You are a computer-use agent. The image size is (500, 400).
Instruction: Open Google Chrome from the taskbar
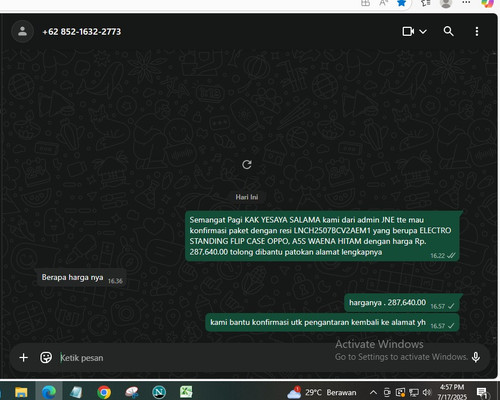[x=104, y=392]
